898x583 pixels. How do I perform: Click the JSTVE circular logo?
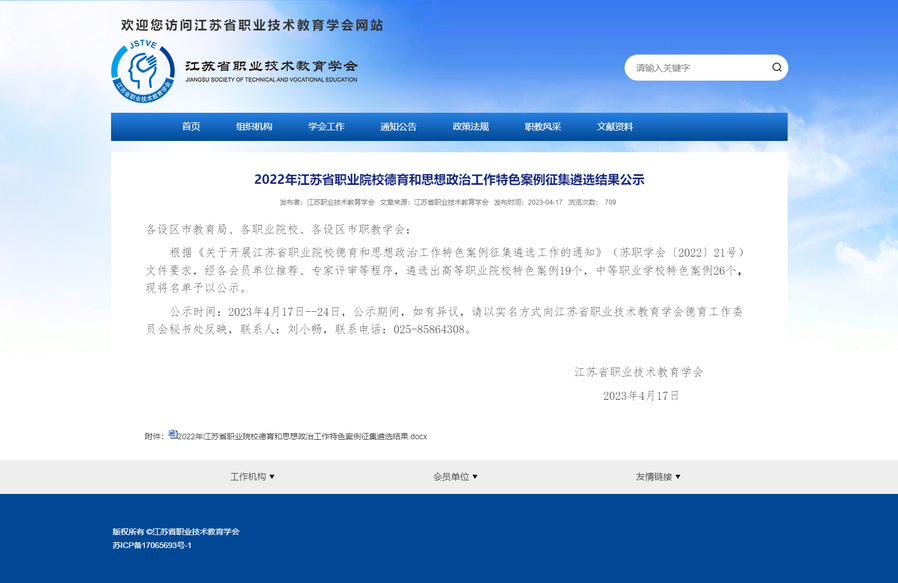(x=143, y=71)
